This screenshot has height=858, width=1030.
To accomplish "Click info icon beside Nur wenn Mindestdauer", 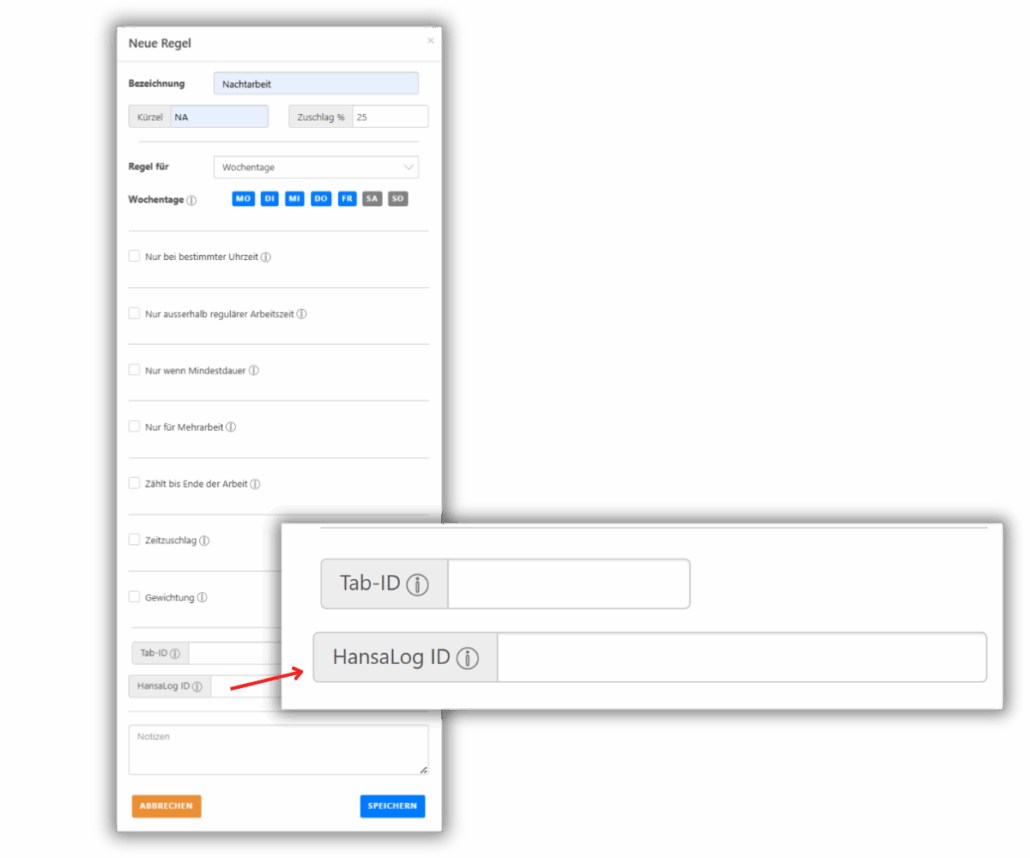I will point(254,371).
